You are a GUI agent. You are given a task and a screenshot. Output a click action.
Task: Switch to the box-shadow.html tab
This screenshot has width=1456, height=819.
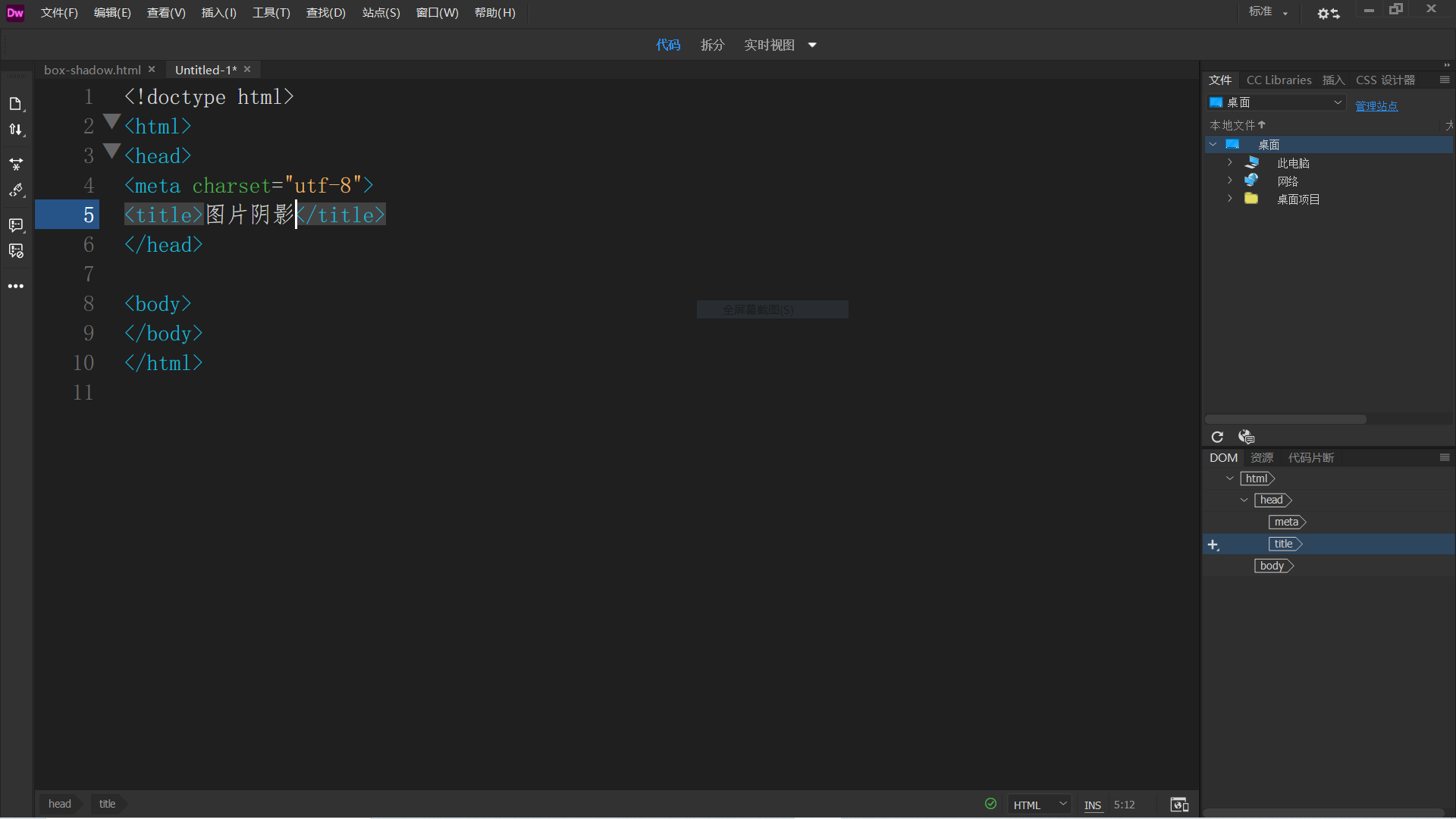pos(92,70)
